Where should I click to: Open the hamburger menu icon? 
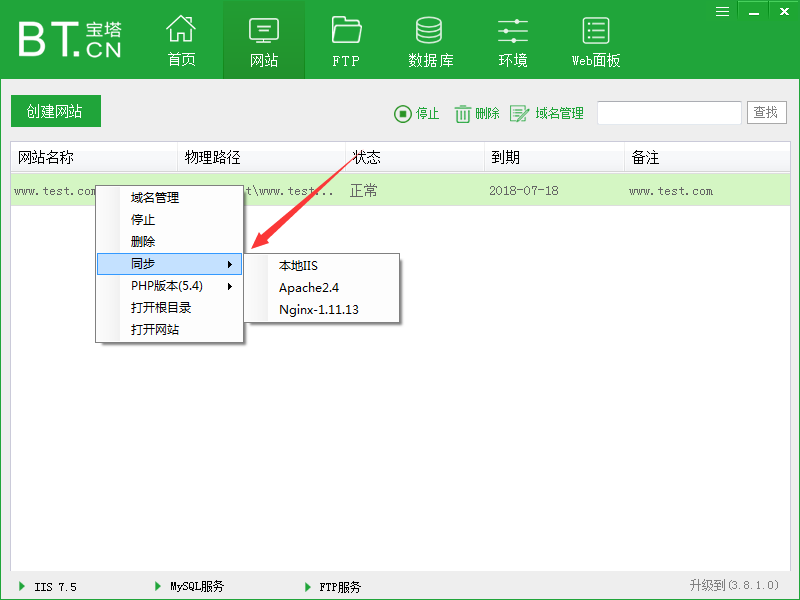coord(722,11)
